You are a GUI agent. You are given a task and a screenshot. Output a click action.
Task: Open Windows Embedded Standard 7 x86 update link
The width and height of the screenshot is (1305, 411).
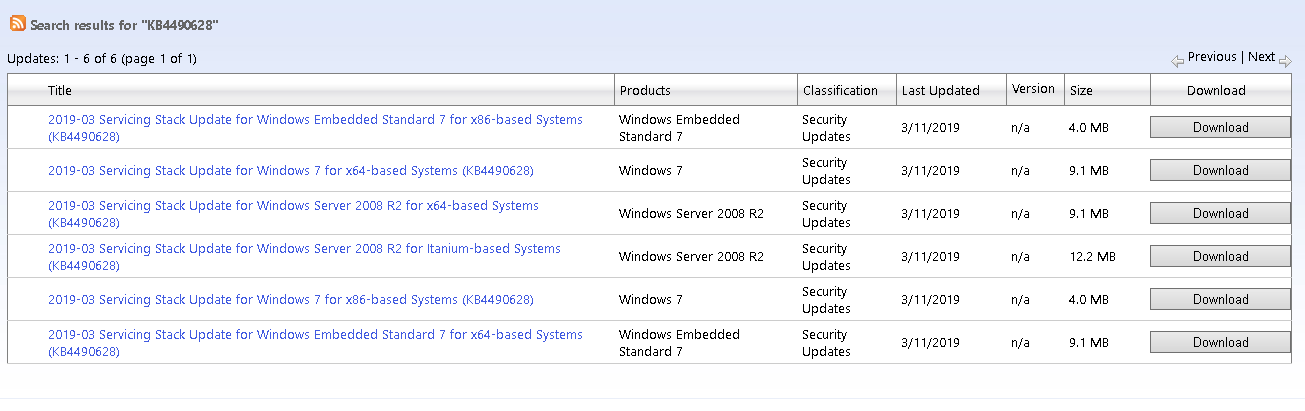pyautogui.click(x=315, y=128)
